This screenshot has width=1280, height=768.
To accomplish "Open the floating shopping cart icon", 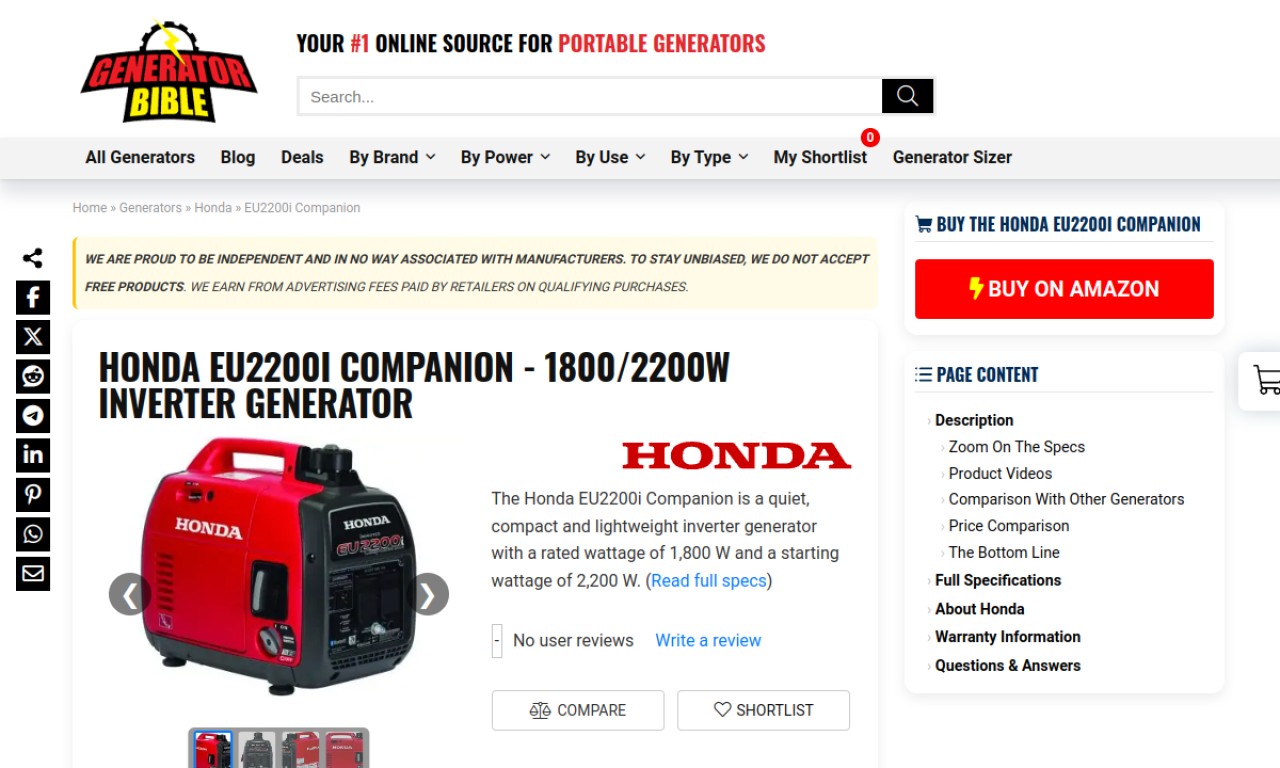I will [1264, 380].
